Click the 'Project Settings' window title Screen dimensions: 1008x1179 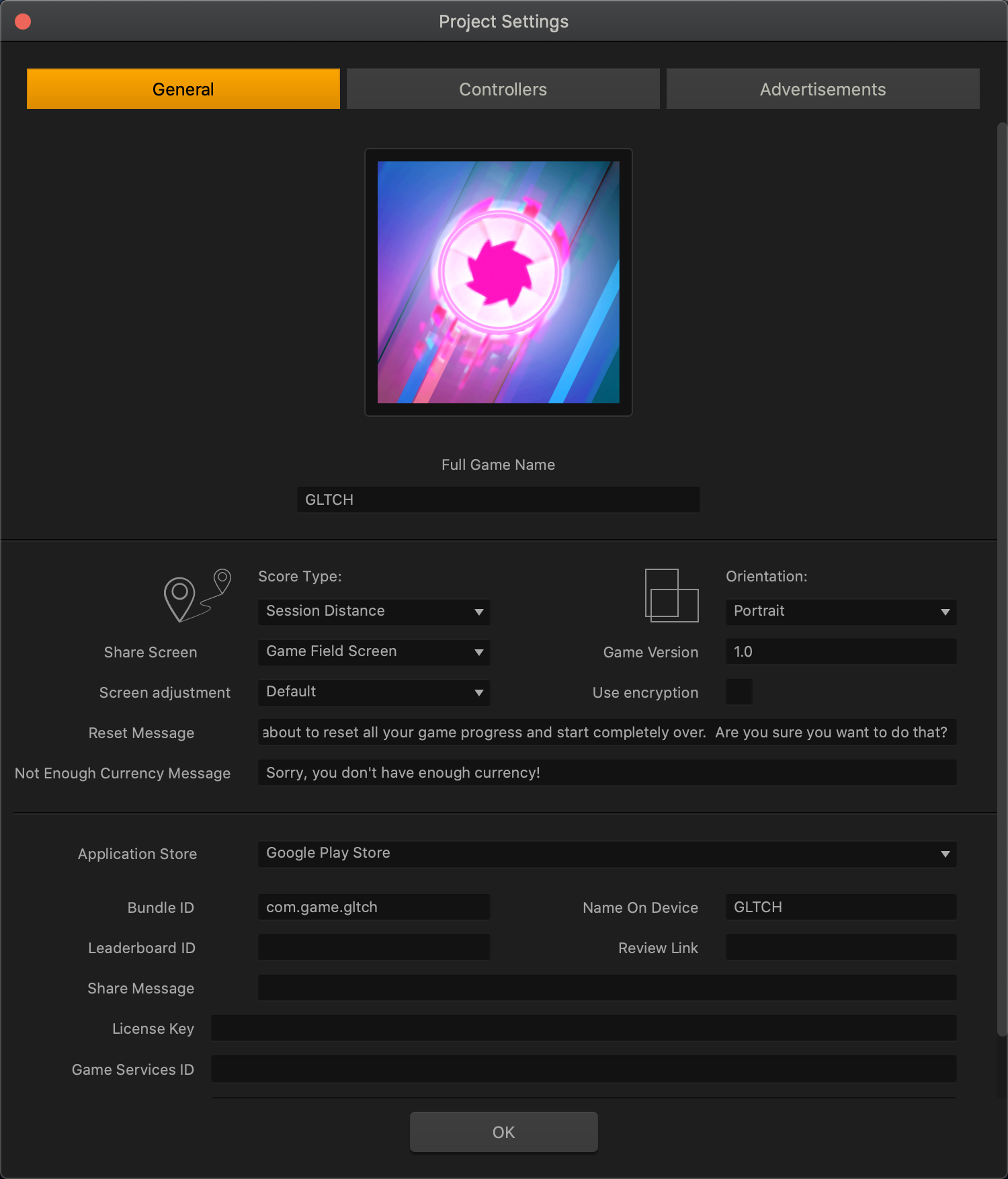[x=504, y=22]
